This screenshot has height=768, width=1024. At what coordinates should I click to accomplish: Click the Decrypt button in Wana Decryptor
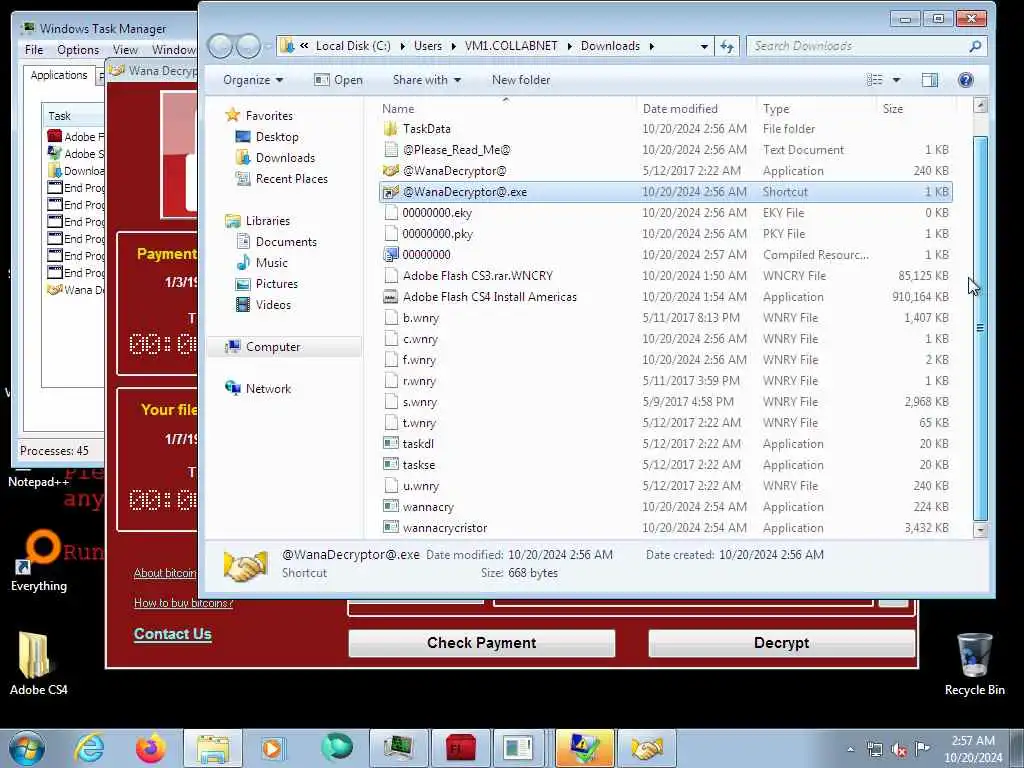(x=781, y=643)
